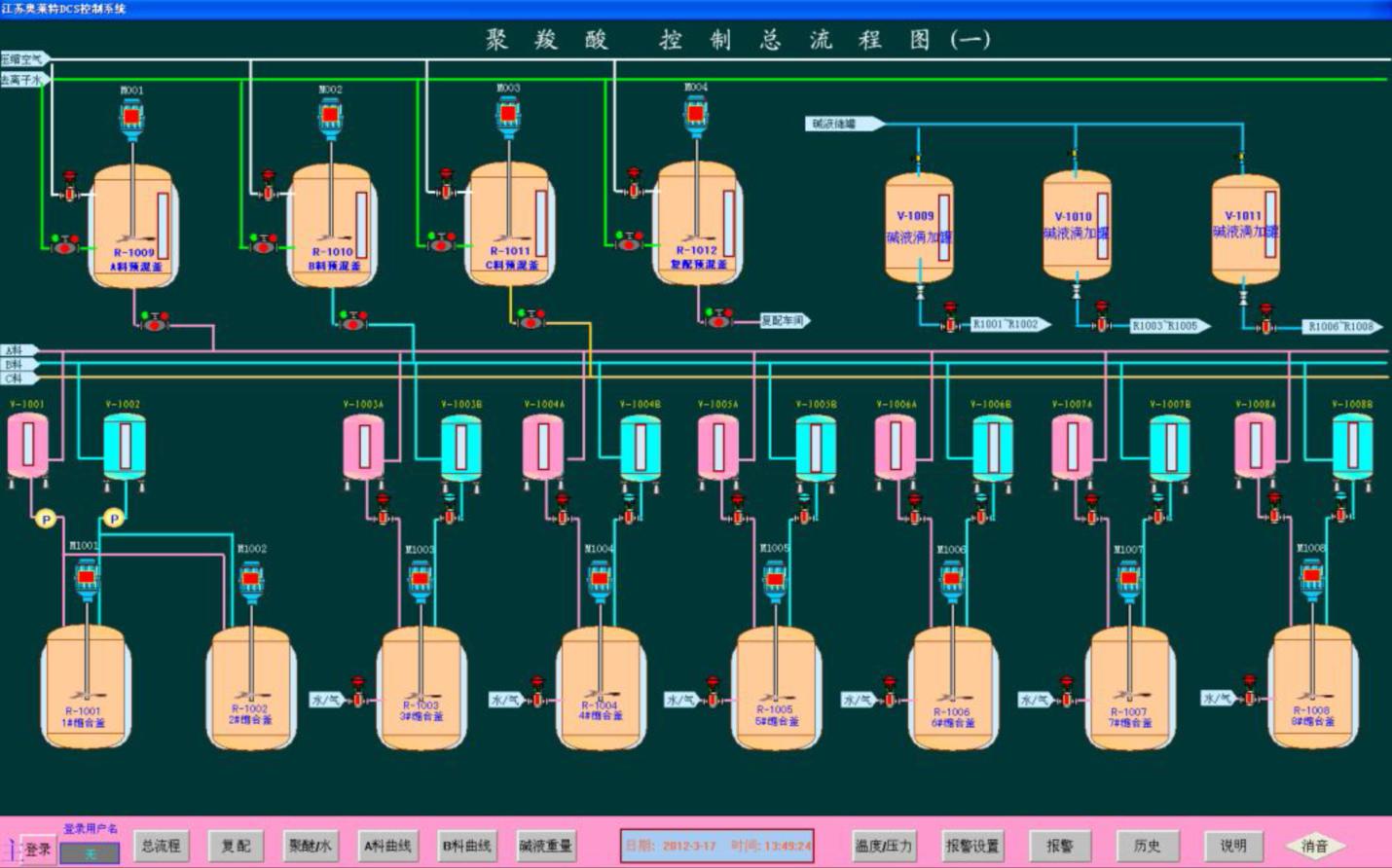Toggle the valve feeding 复配车间 outlet
The width and height of the screenshot is (1392, 868).
click(718, 318)
